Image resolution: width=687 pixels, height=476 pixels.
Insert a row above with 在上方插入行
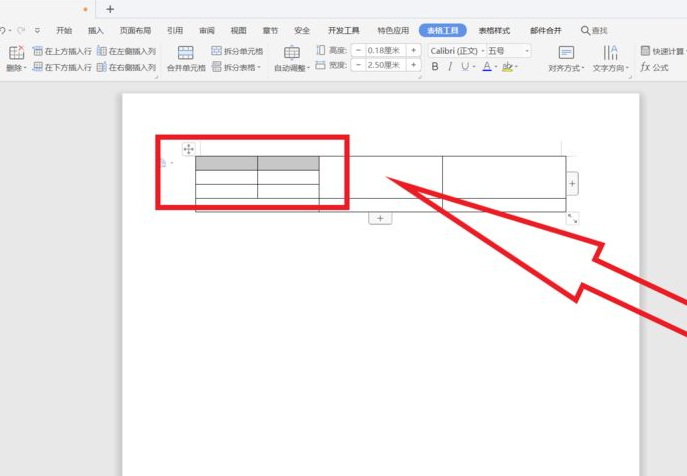point(62,50)
